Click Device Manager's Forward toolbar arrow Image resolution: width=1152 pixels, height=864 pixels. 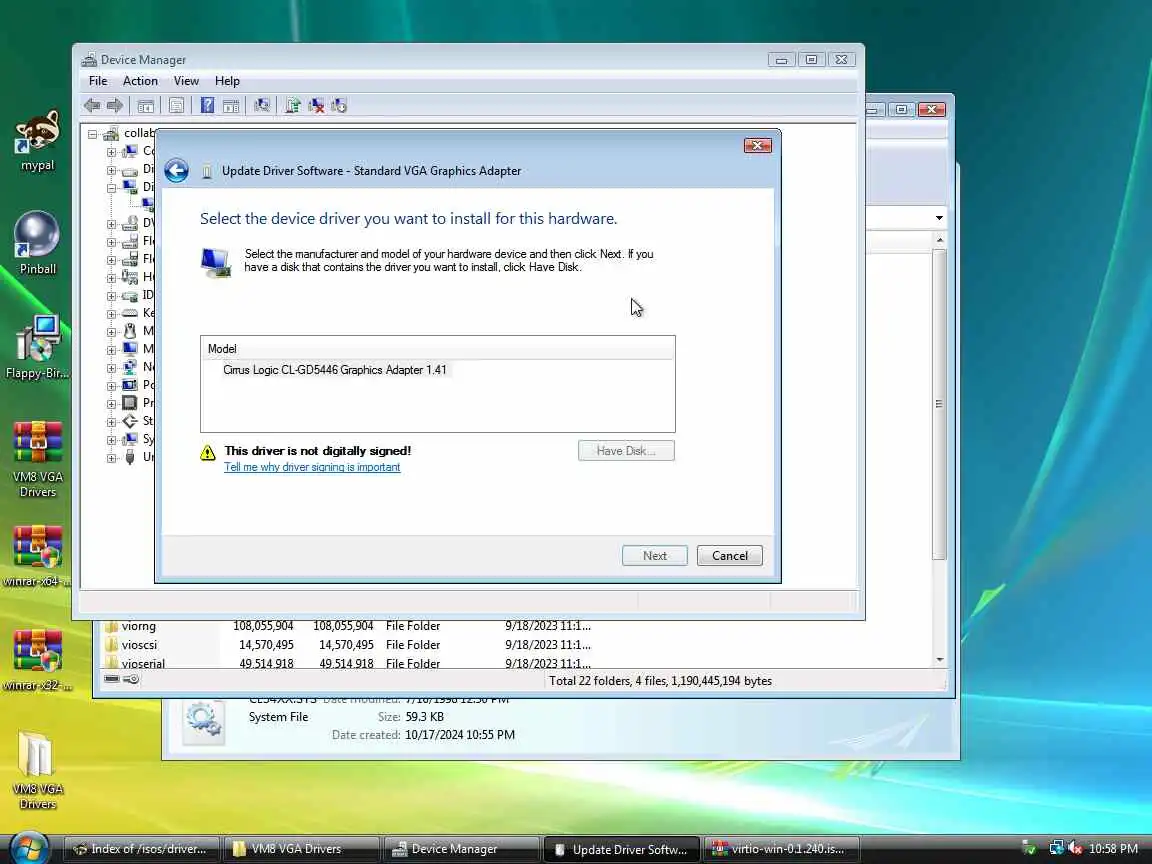(x=115, y=106)
